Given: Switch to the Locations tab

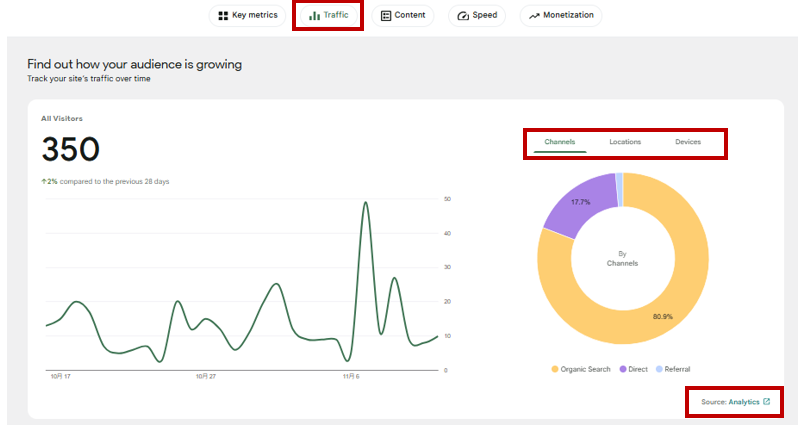Looking at the screenshot, I should tap(625, 142).
